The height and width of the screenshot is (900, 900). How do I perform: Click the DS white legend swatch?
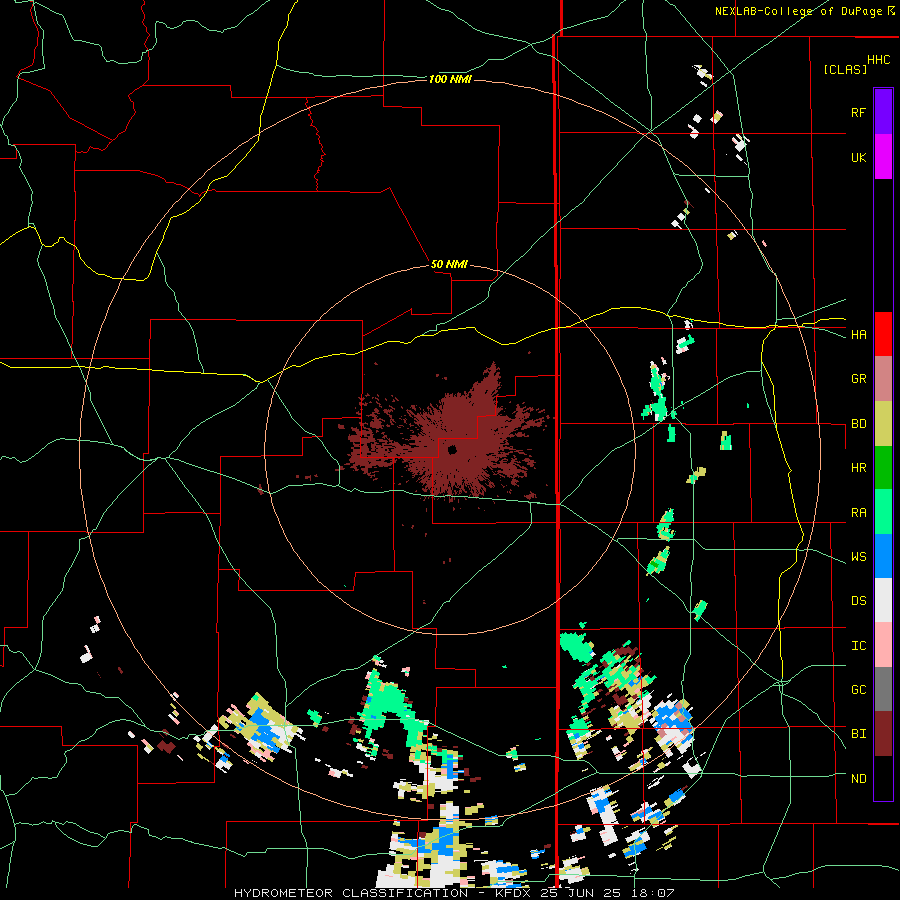click(x=883, y=600)
